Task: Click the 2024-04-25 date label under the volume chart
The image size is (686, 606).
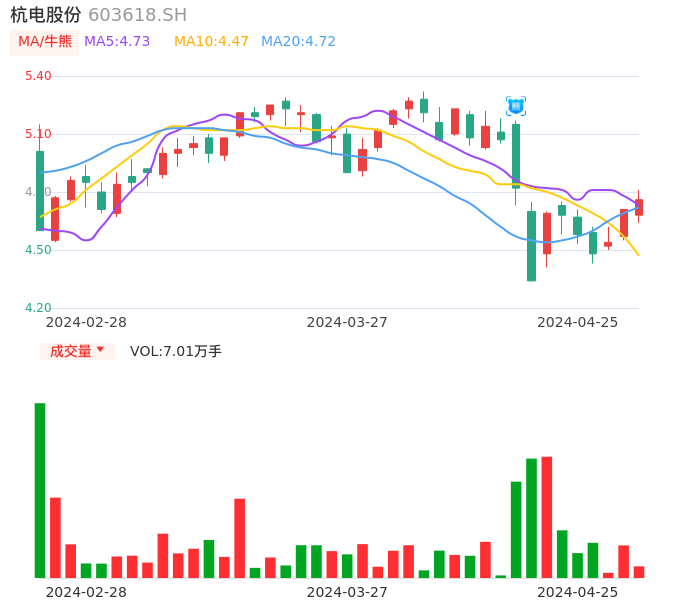Action: (577, 592)
